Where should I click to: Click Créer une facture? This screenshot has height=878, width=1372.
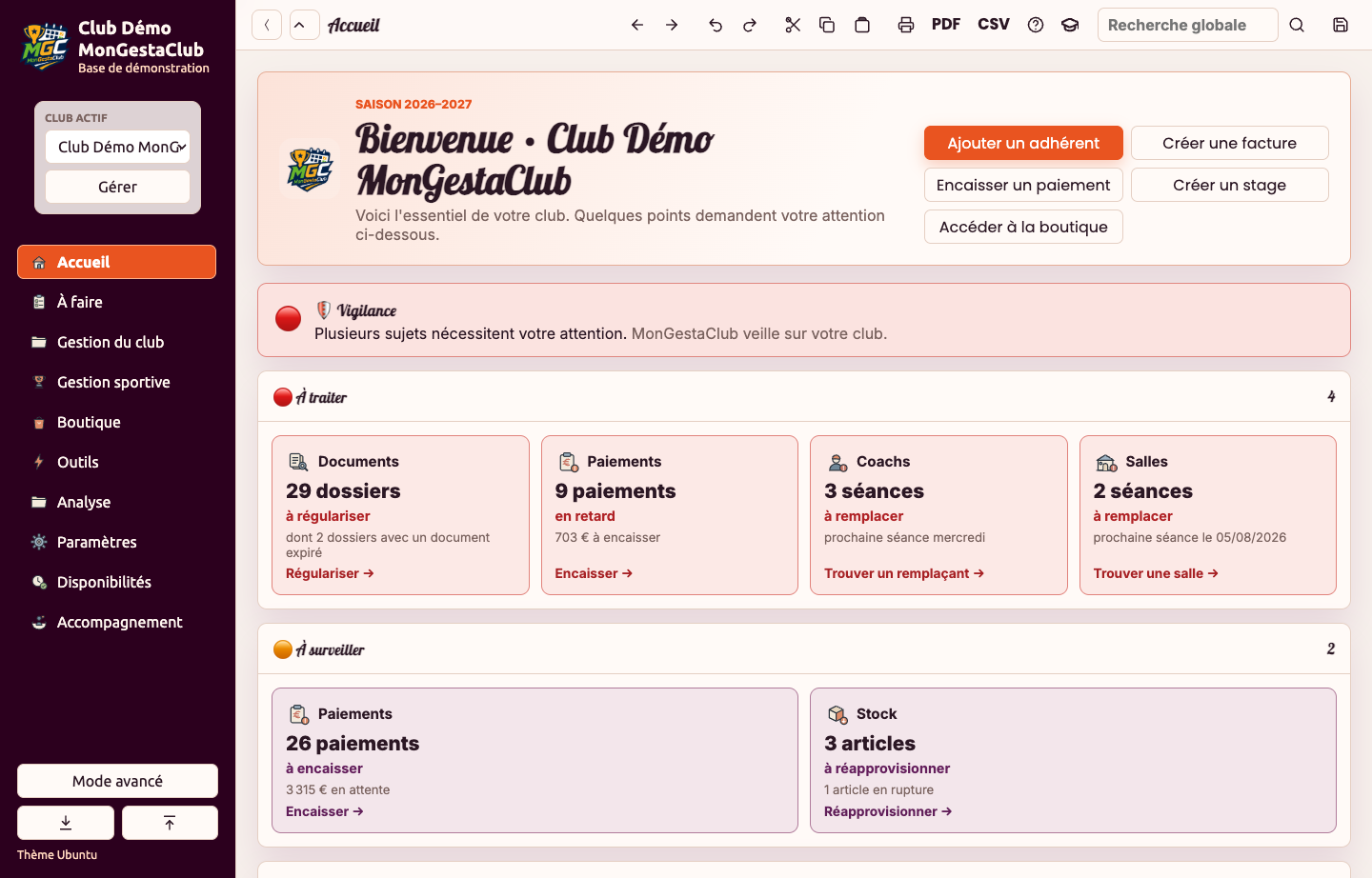click(1229, 143)
